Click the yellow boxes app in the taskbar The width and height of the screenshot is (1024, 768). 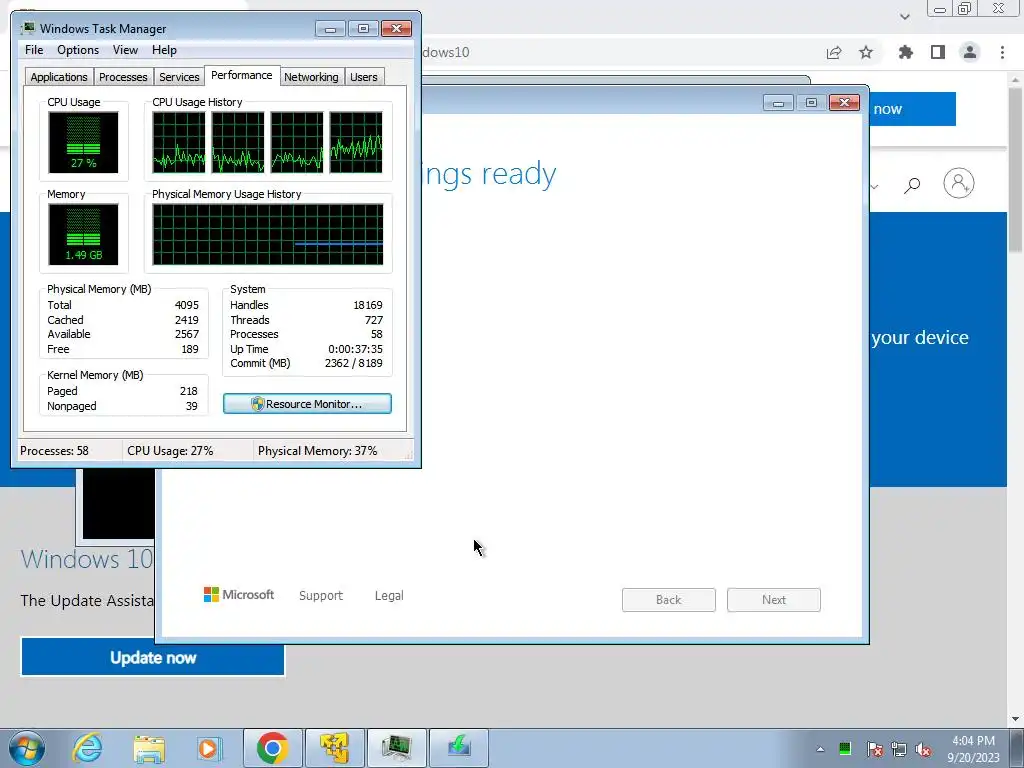click(x=335, y=748)
